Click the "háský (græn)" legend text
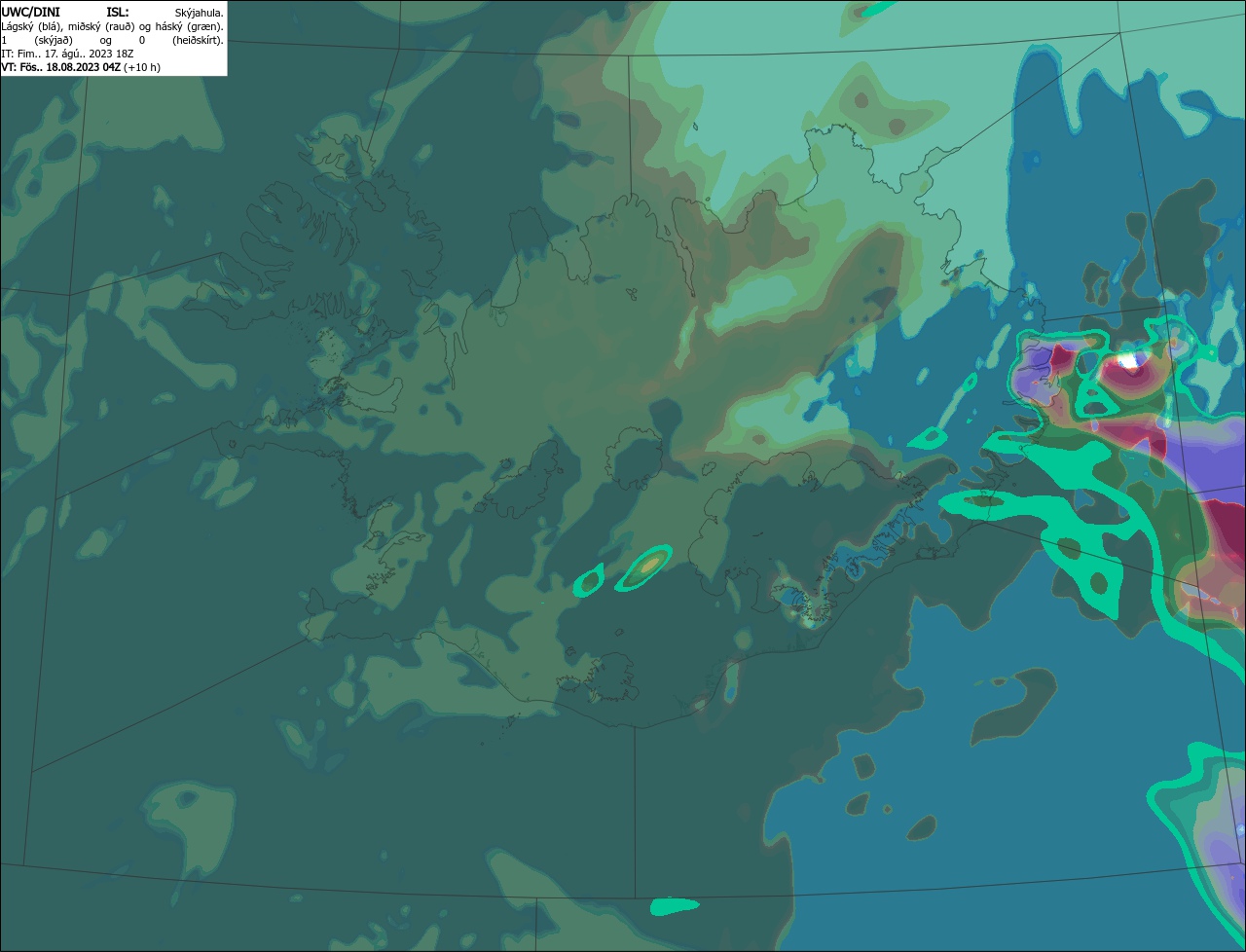 click(189, 27)
